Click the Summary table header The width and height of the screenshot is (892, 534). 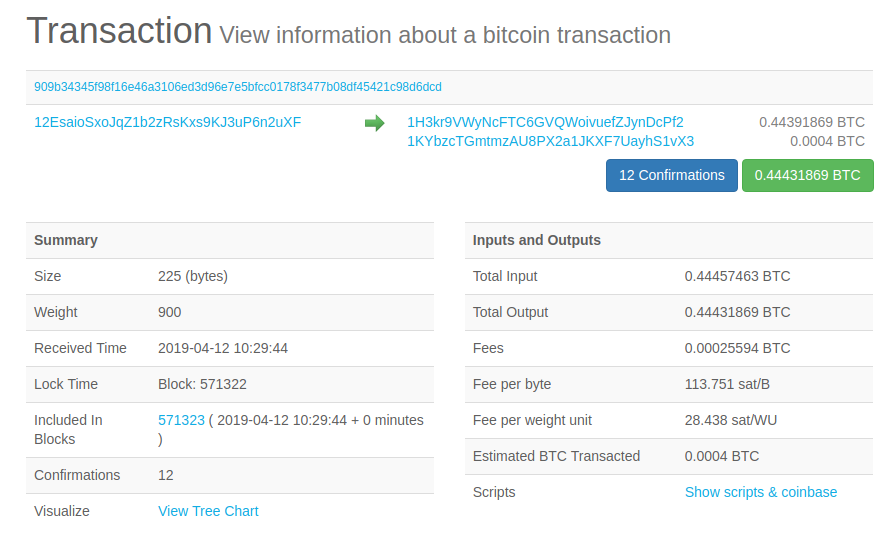pyautogui.click(x=230, y=241)
